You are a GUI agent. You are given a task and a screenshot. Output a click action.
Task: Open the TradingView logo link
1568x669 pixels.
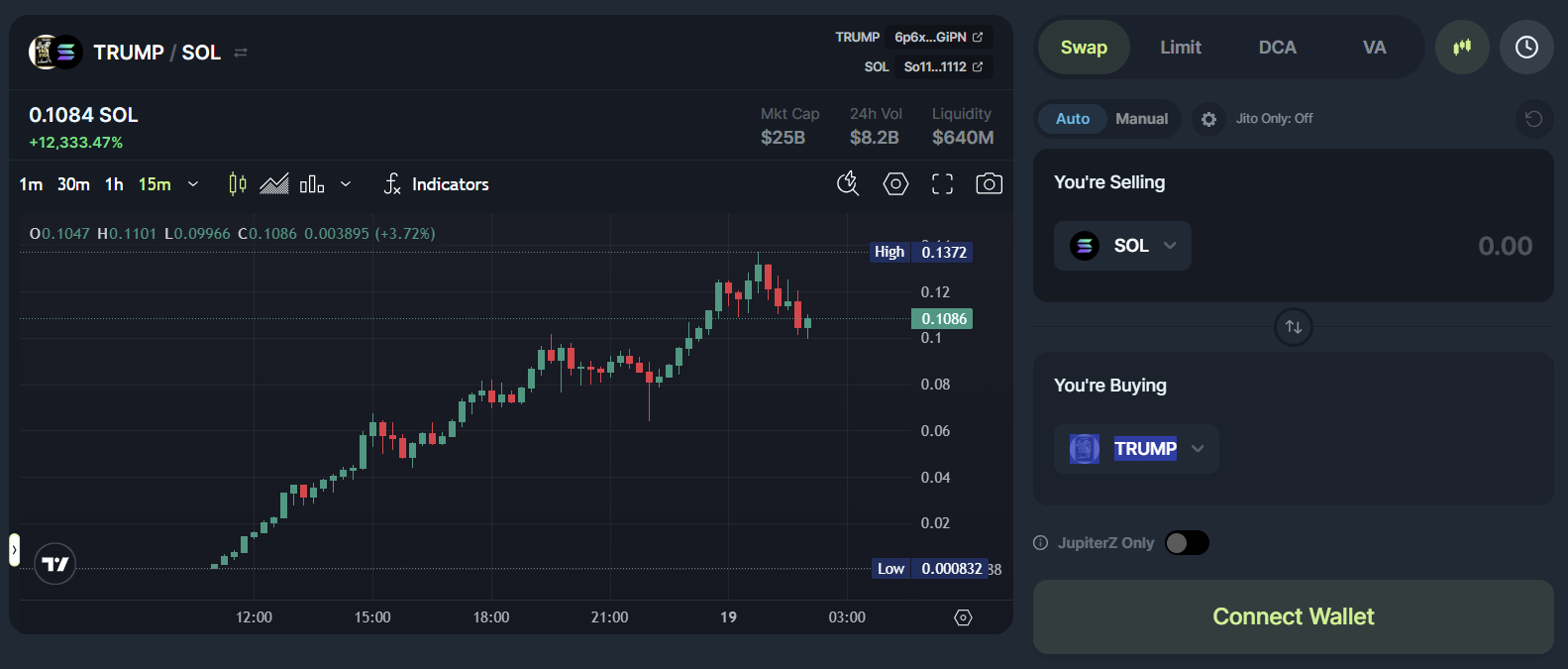[55, 564]
